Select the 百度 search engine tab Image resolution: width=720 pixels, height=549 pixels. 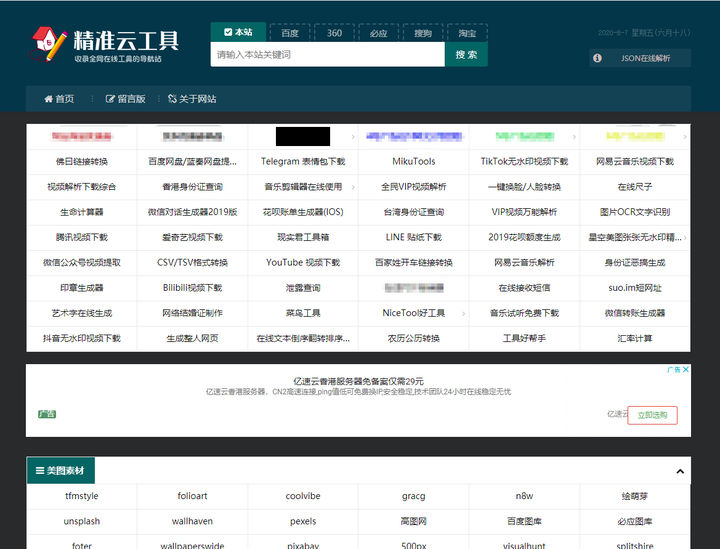pyautogui.click(x=290, y=33)
